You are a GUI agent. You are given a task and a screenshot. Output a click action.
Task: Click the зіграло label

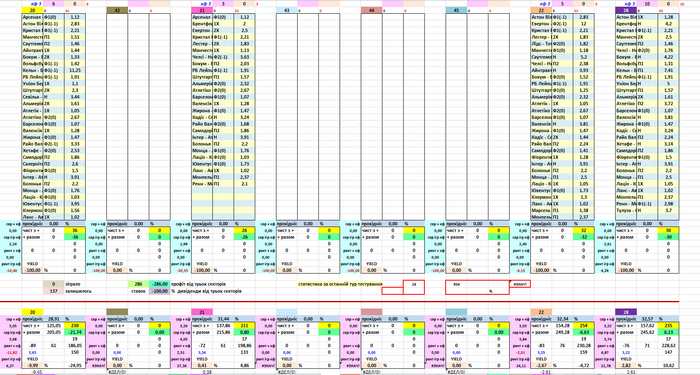point(74,284)
